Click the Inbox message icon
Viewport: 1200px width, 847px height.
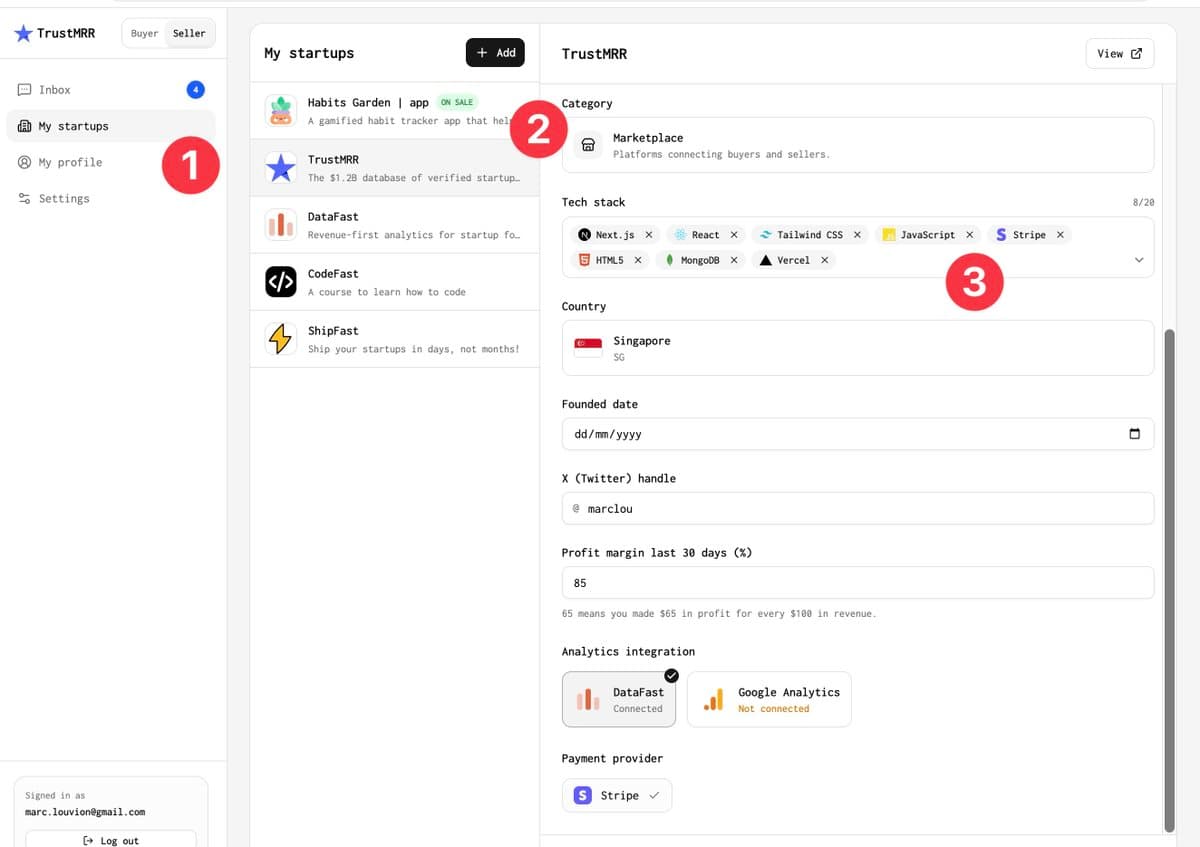24,90
